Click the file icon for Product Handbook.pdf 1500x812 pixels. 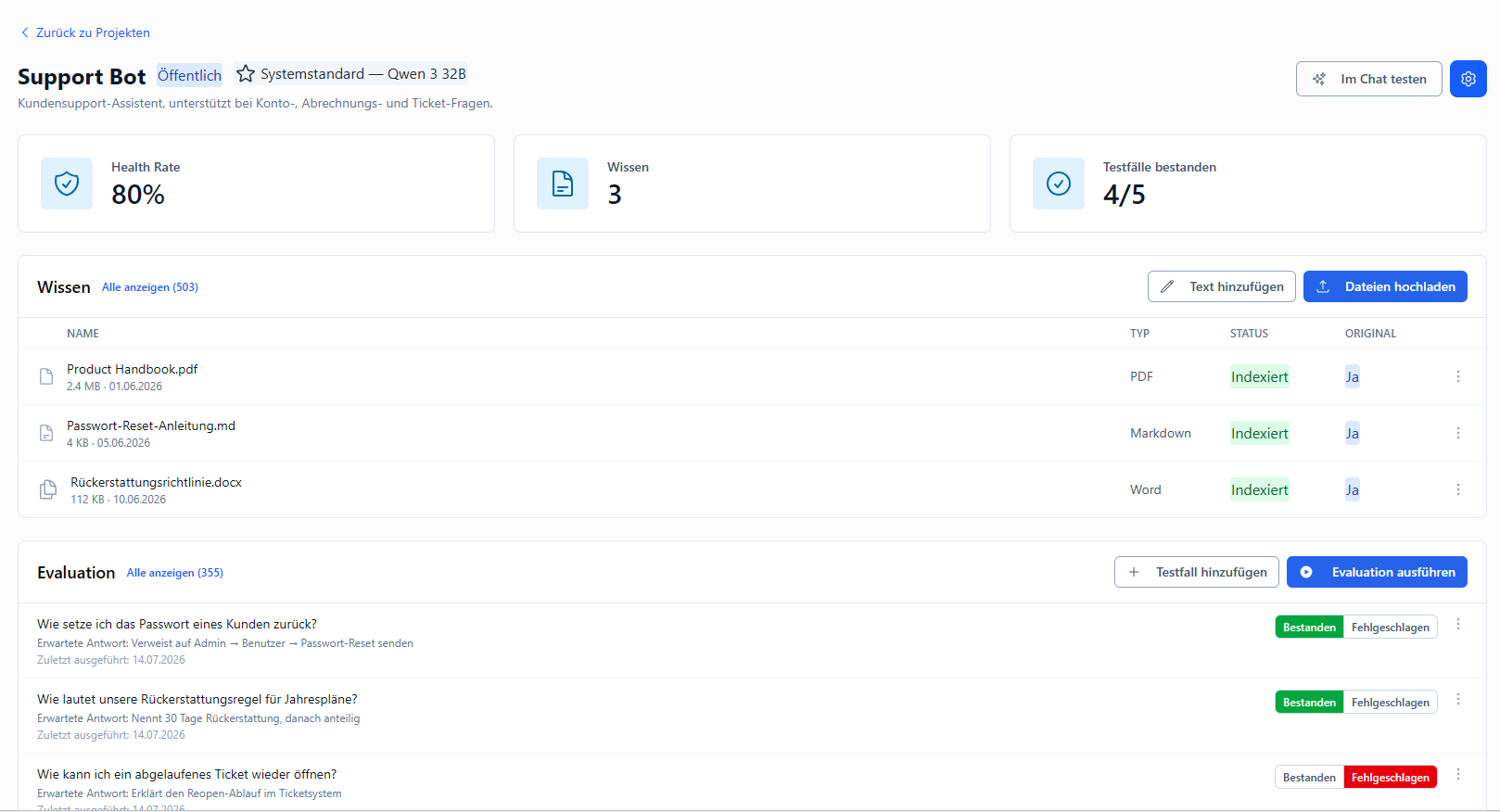tap(46, 376)
